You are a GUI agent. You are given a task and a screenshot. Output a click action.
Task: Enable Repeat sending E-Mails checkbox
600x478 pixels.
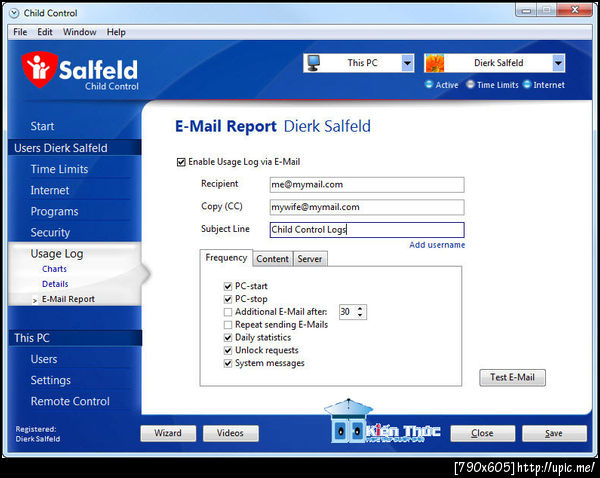tap(228, 325)
